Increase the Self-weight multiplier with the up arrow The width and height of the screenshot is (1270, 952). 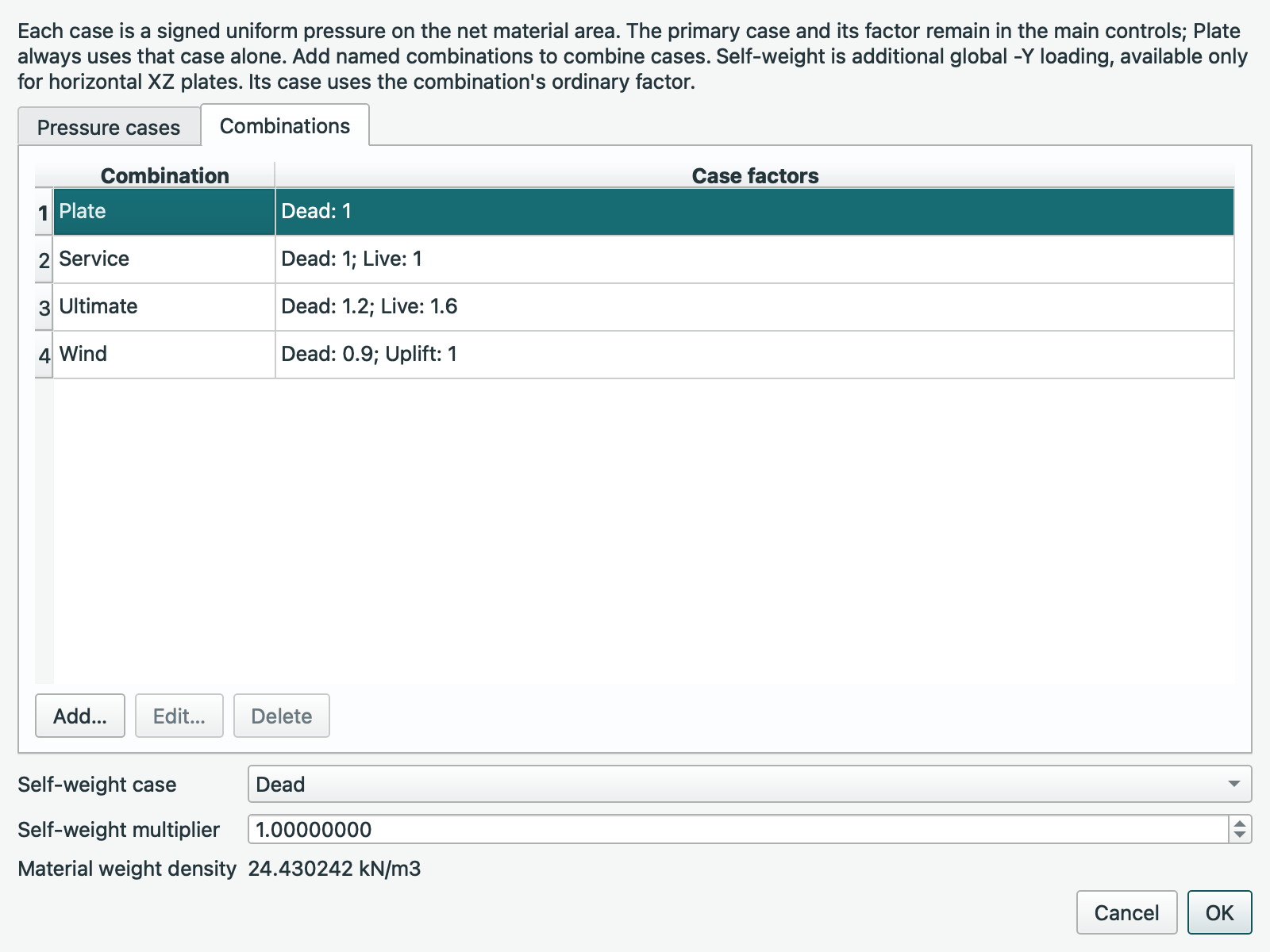coord(1240,823)
